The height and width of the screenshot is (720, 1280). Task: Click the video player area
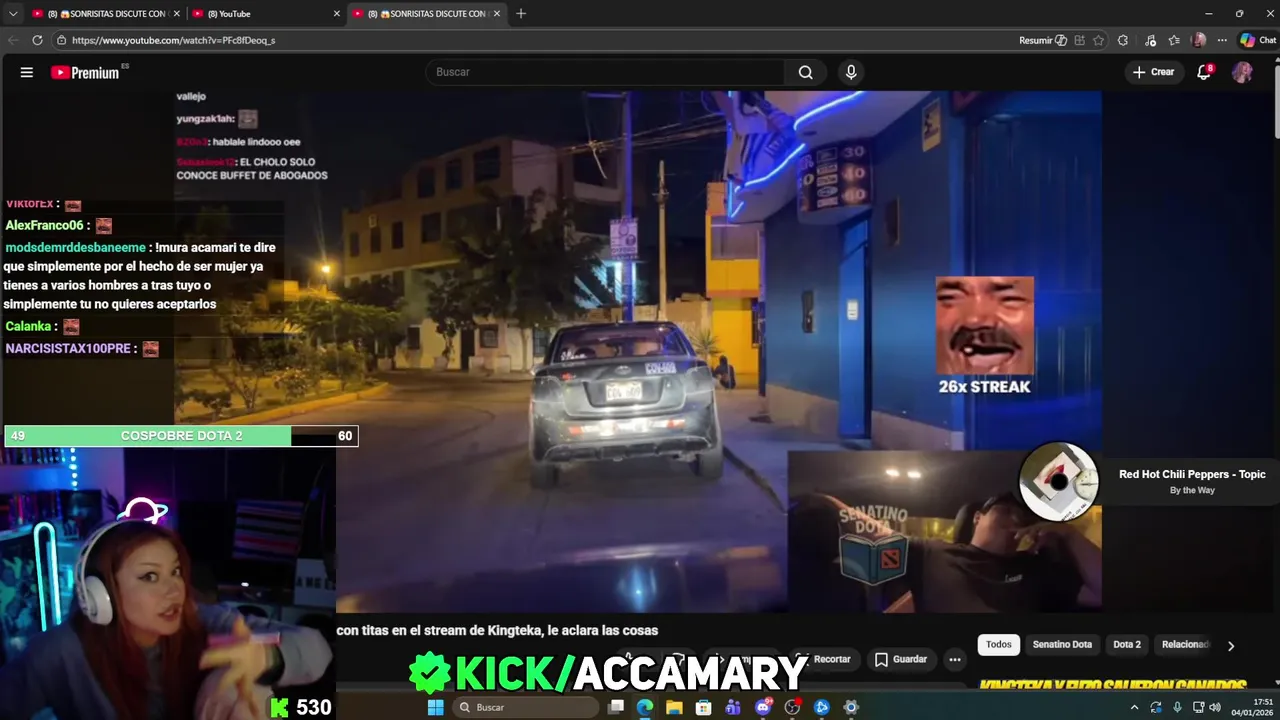point(640,350)
